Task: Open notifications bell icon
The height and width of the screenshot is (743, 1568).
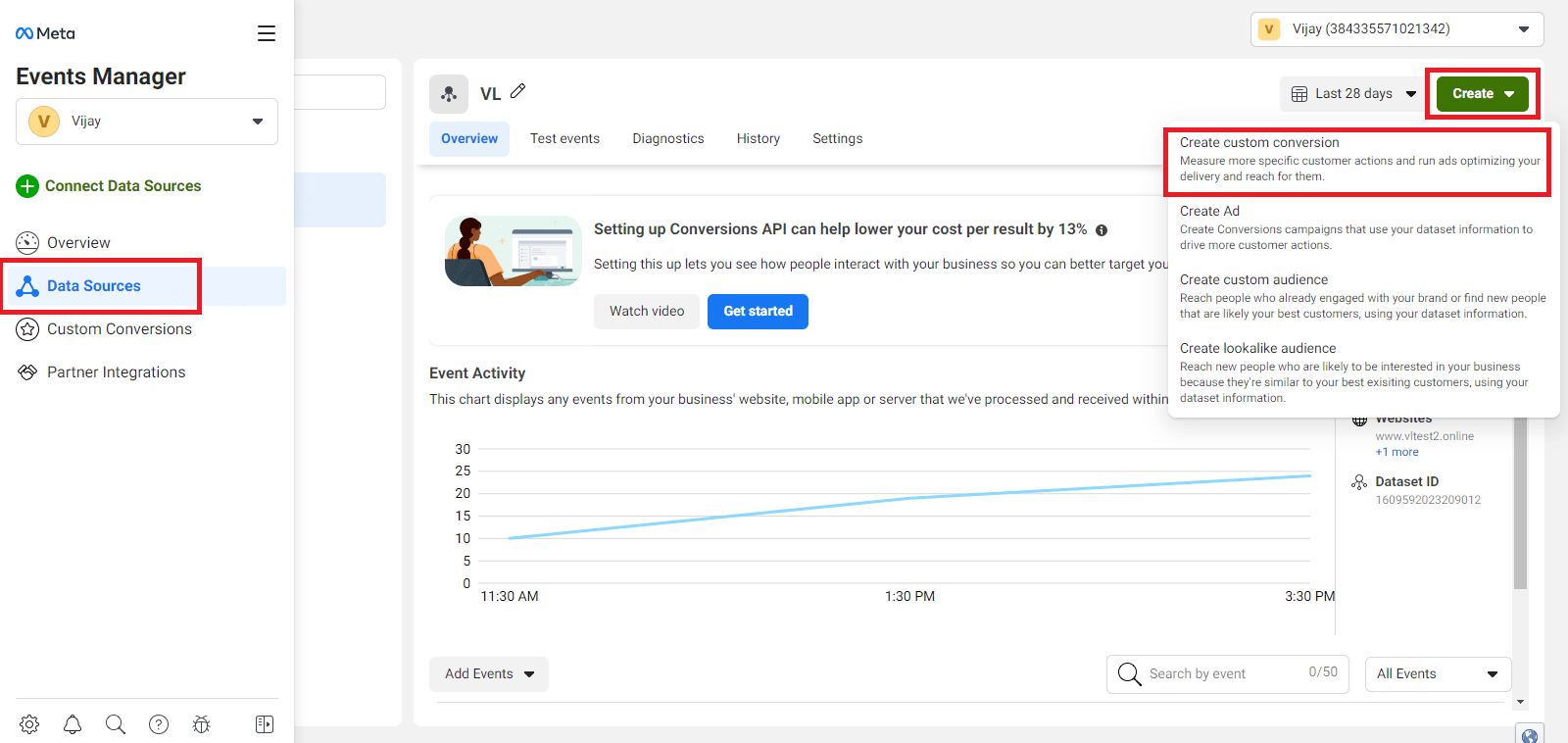Action: (73, 724)
